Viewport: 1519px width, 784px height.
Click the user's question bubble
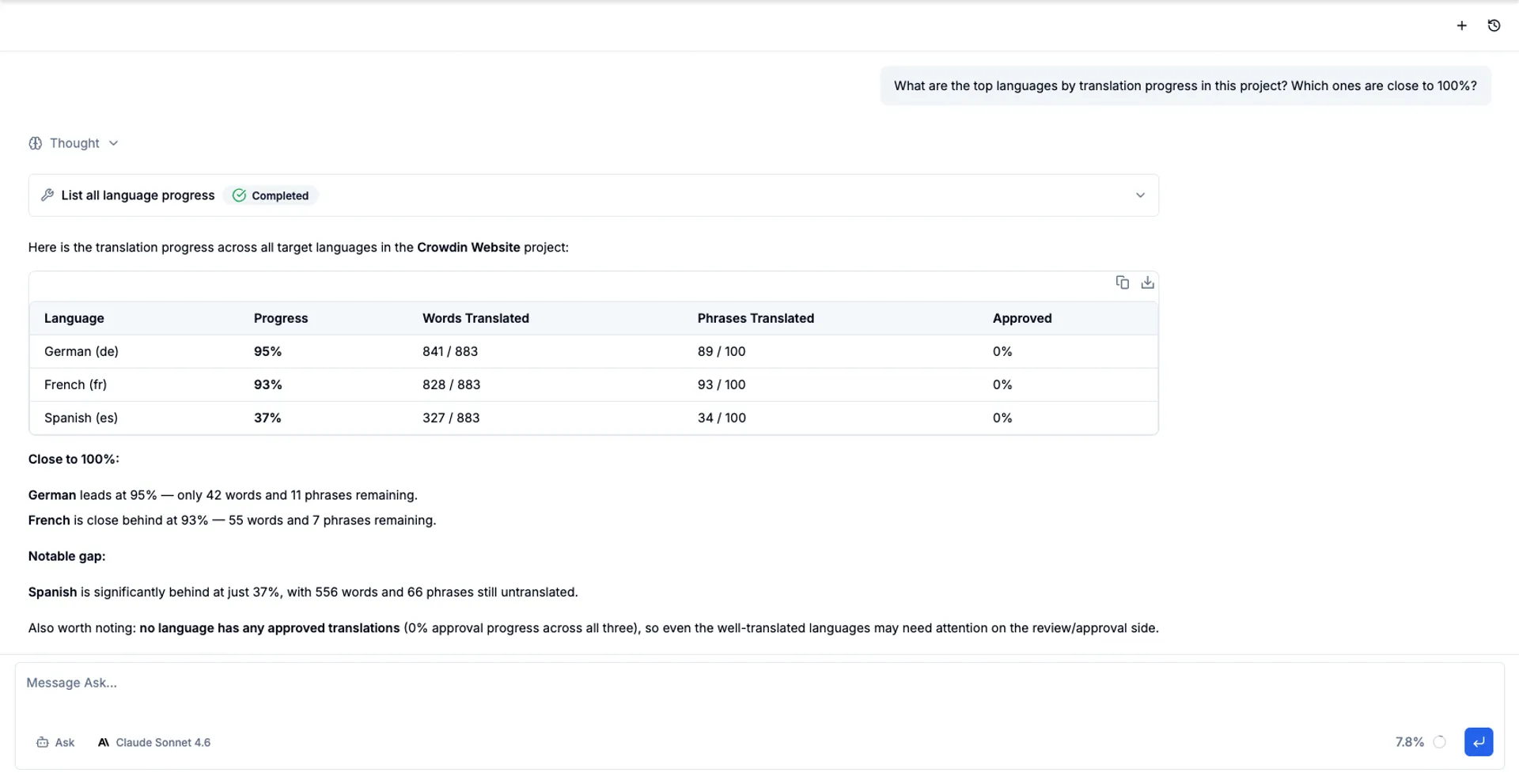click(1185, 85)
